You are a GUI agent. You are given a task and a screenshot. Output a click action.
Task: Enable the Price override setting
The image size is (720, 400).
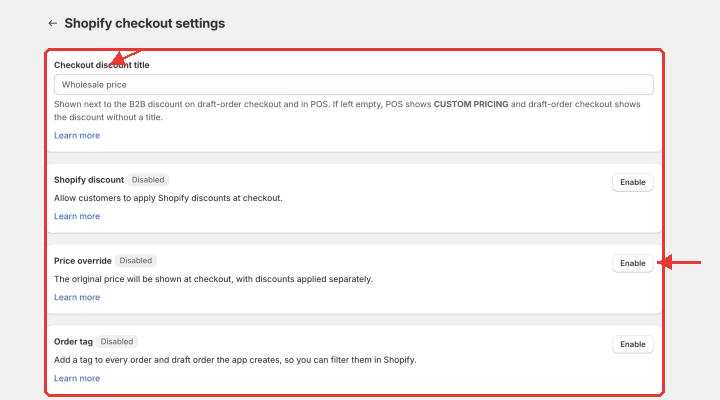tap(632, 263)
